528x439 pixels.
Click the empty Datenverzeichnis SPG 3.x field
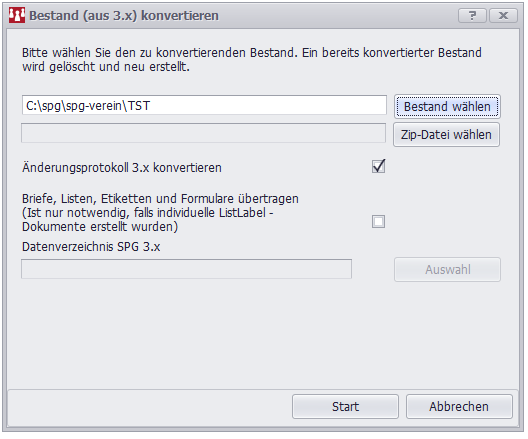(x=187, y=269)
